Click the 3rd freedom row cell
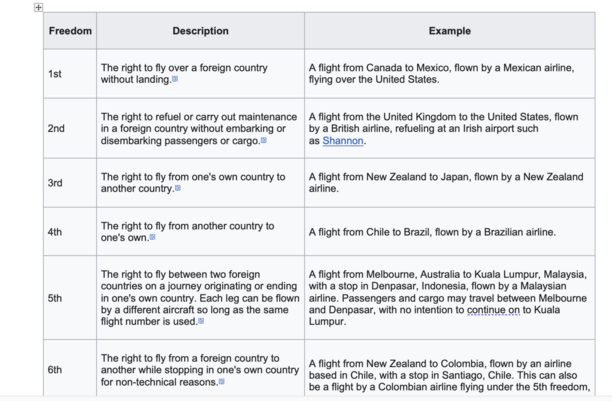The image size is (612, 401). coord(70,183)
